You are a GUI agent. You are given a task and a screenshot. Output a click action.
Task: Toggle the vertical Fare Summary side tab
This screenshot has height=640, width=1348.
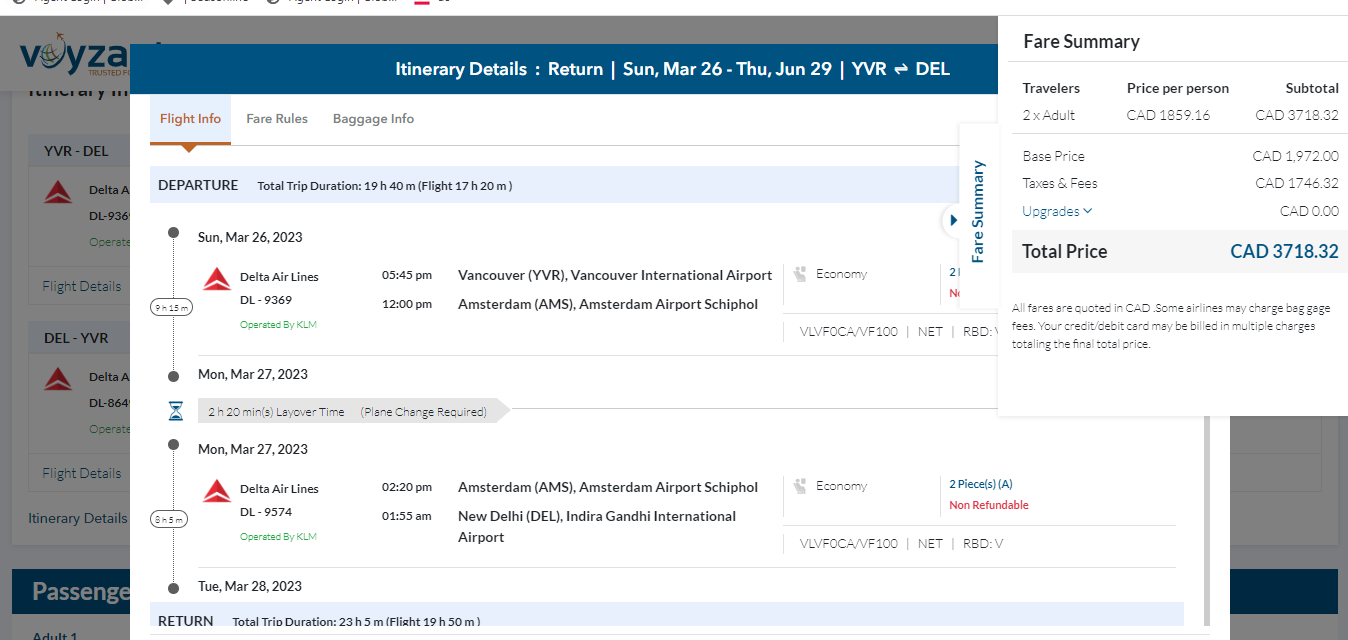point(977,211)
